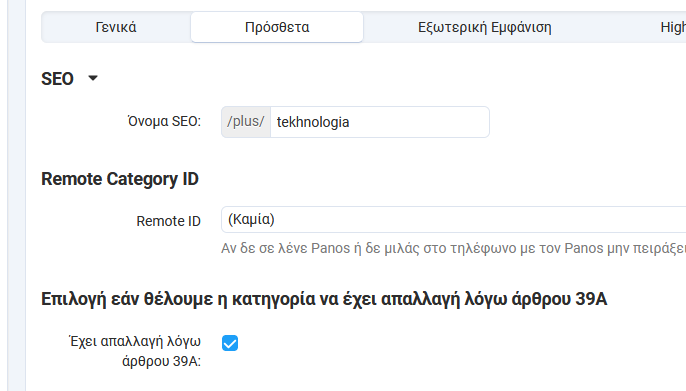Image resolution: width=686 pixels, height=391 pixels.
Task: Click the Επιλογή εάν θέλουμε η κατηγορία heading
Action: [x=324, y=300]
